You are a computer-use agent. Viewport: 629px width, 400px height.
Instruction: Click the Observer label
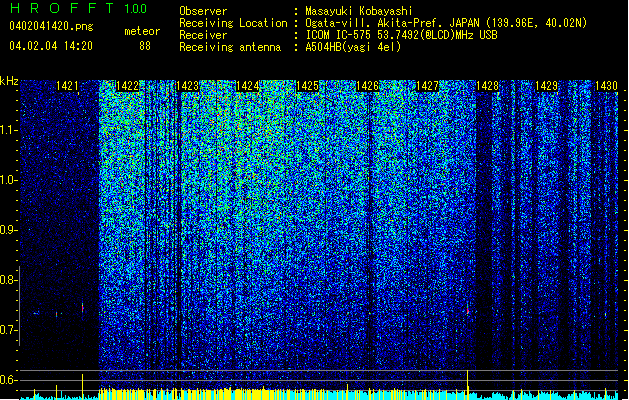[x=203, y=11]
